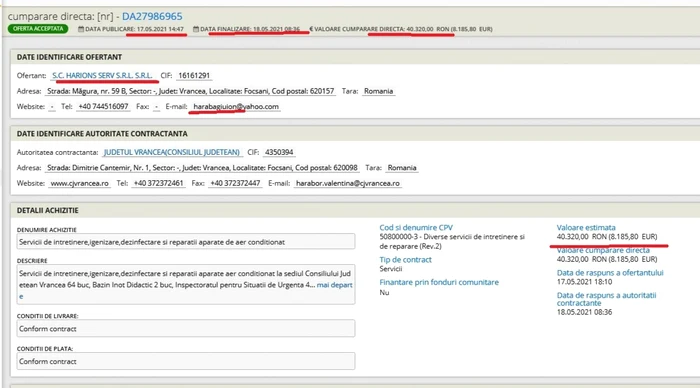Click harabor.valentina@cjvrancea.ro email address
The image size is (700, 388).
[x=348, y=184]
